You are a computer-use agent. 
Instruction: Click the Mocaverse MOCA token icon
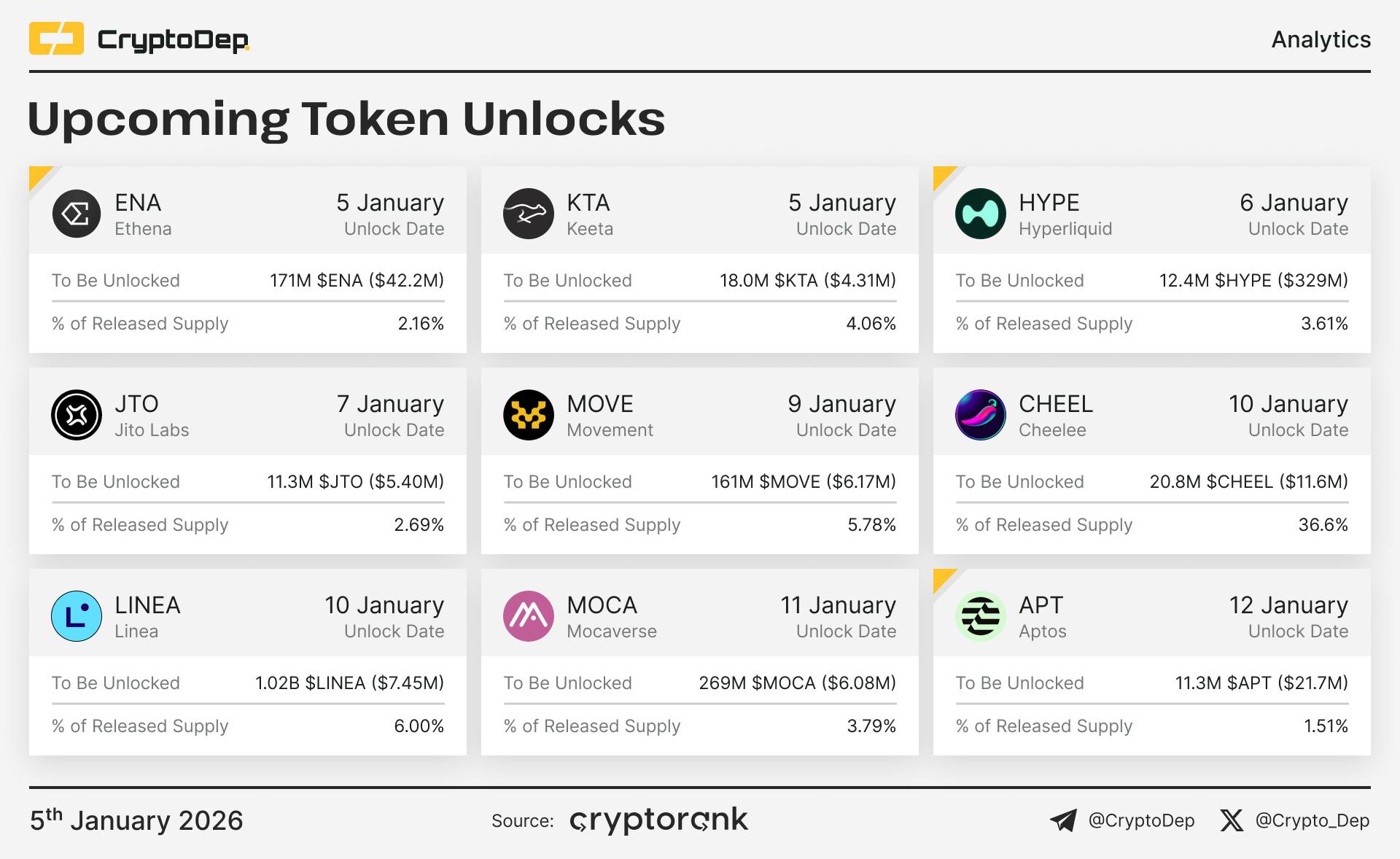[x=529, y=616]
